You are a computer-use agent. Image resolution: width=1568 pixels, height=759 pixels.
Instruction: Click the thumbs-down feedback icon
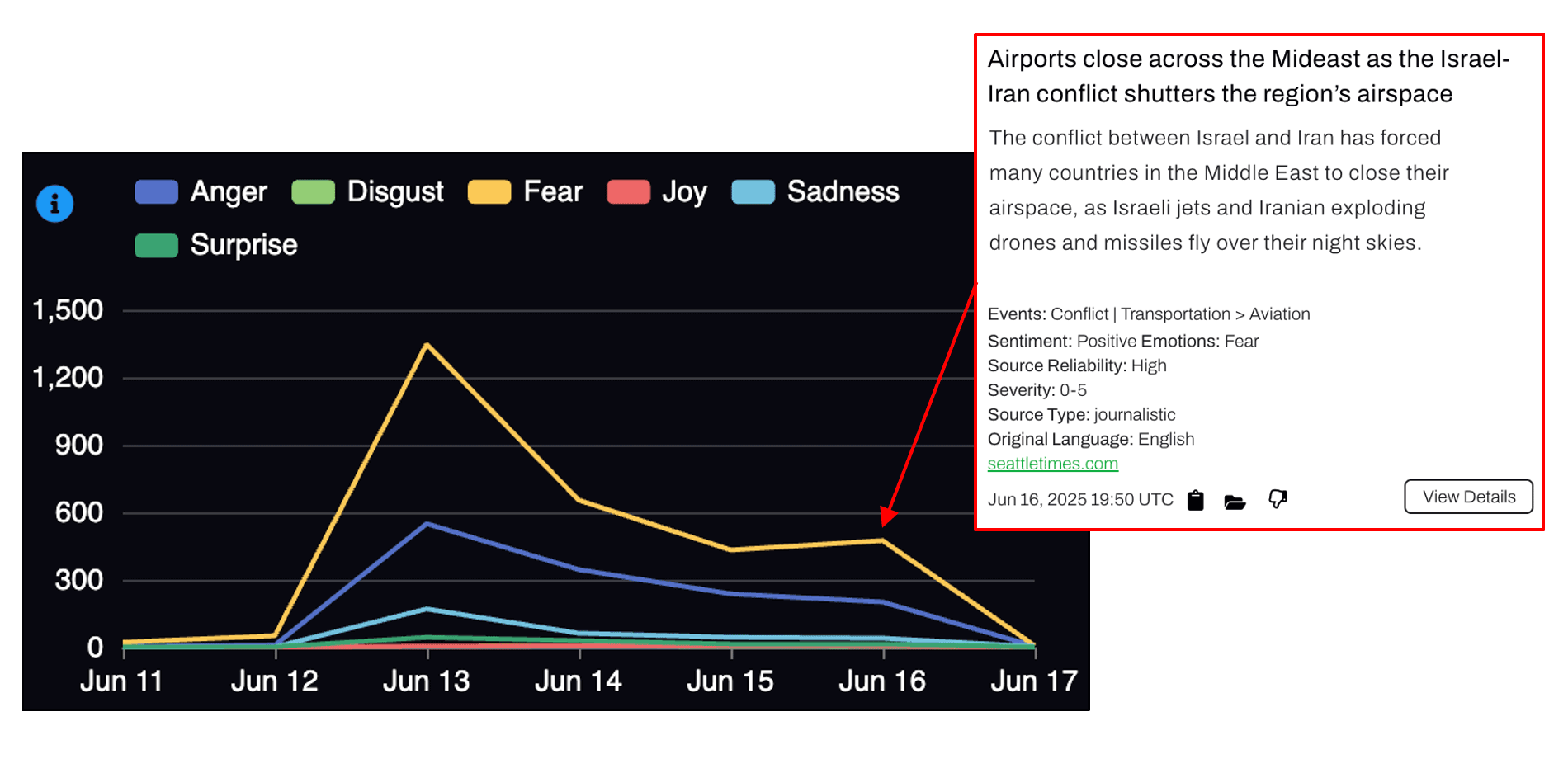[x=1278, y=499]
